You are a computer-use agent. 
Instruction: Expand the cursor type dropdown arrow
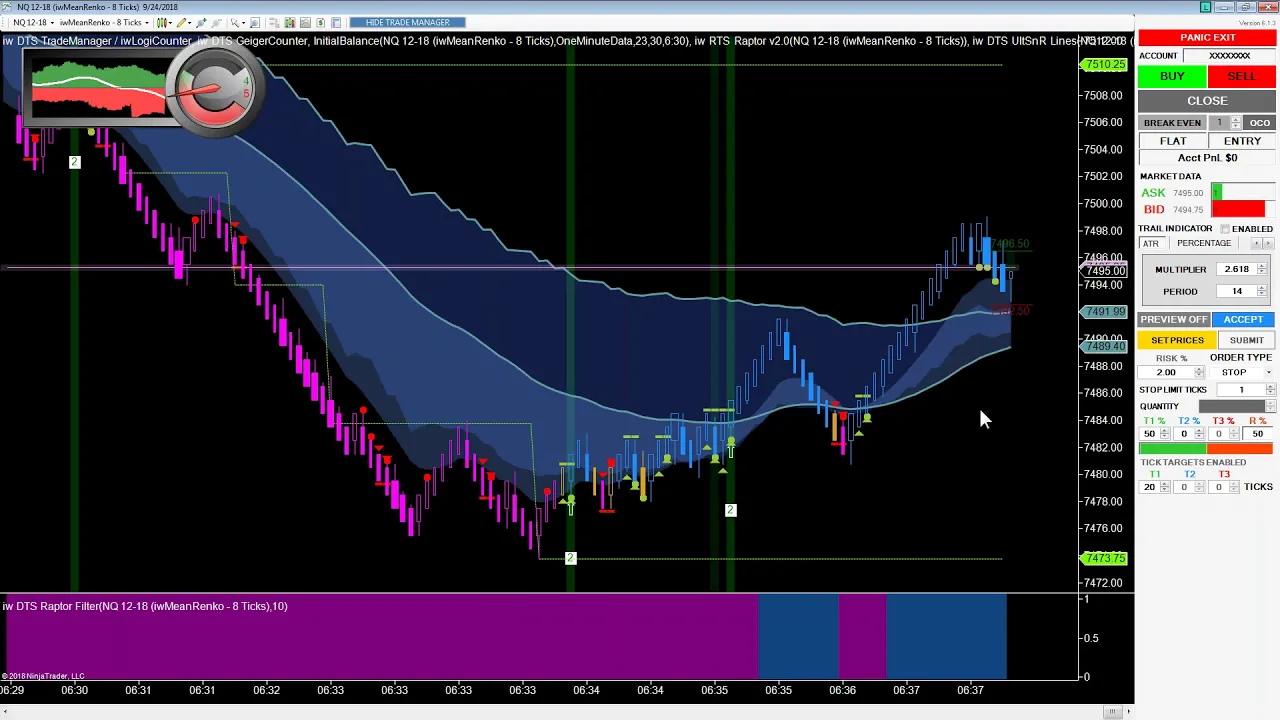tap(244, 22)
